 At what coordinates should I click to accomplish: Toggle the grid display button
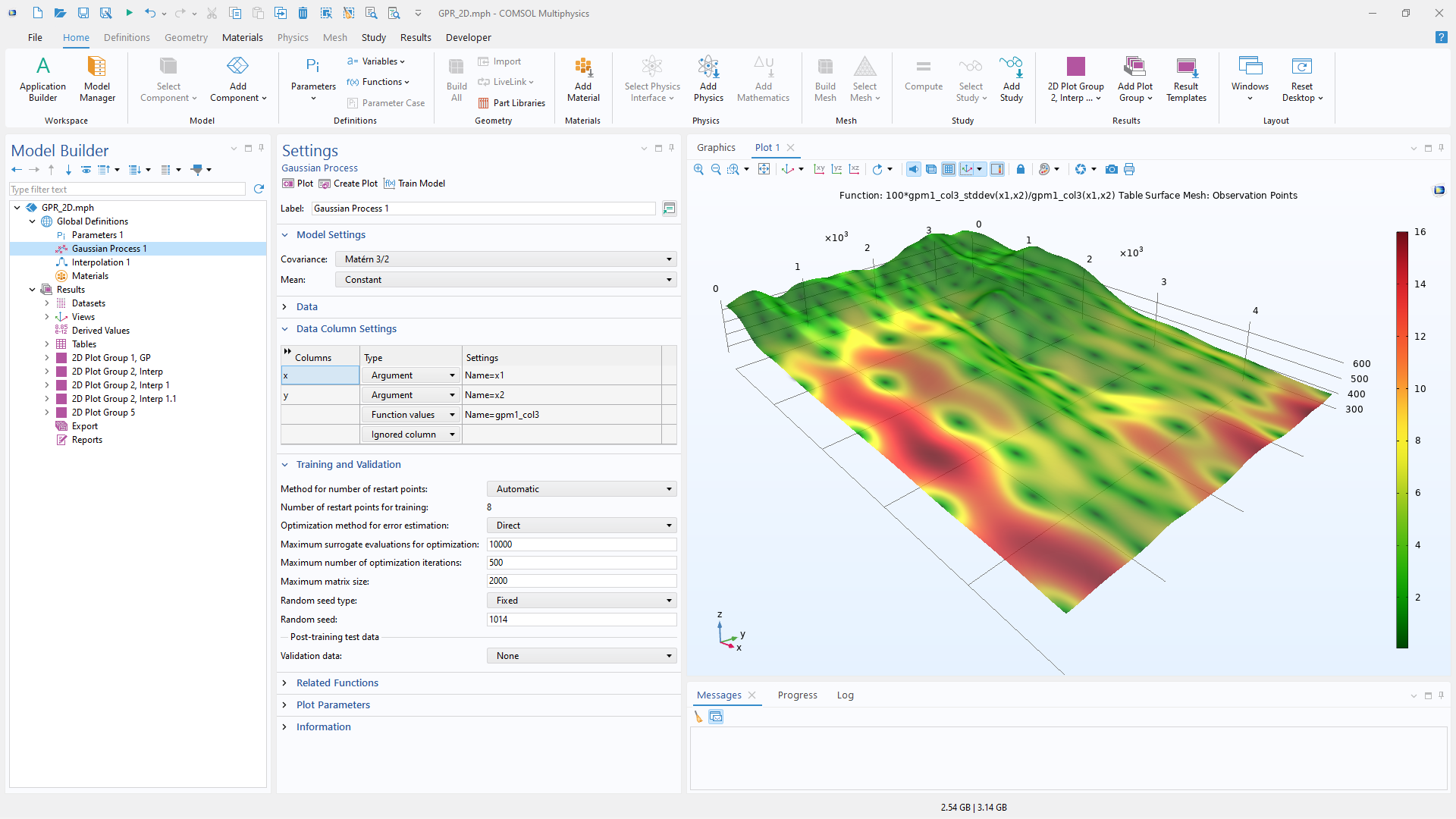(949, 169)
